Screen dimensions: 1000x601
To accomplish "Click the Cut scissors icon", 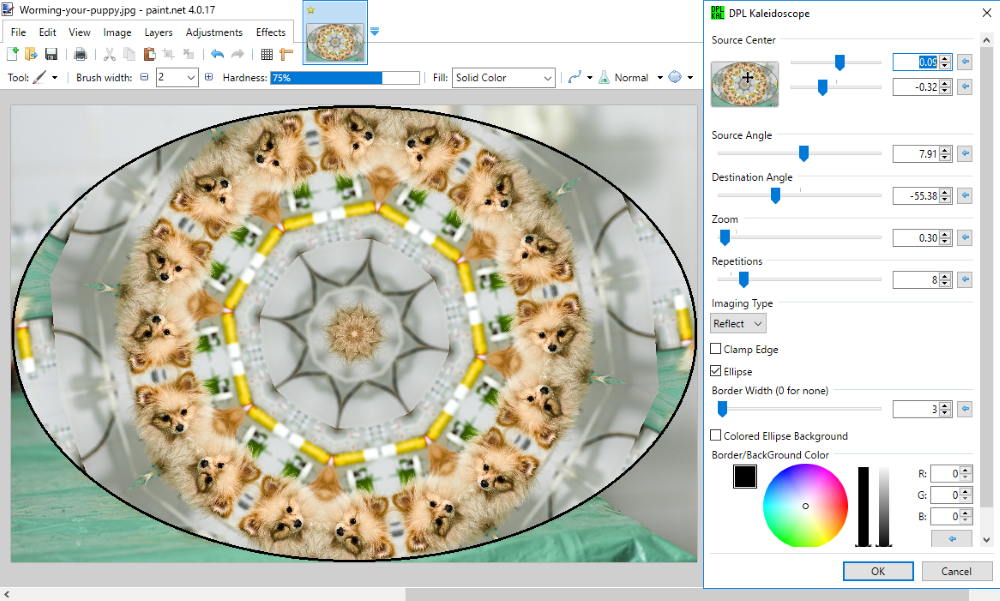I will click(110, 55).
